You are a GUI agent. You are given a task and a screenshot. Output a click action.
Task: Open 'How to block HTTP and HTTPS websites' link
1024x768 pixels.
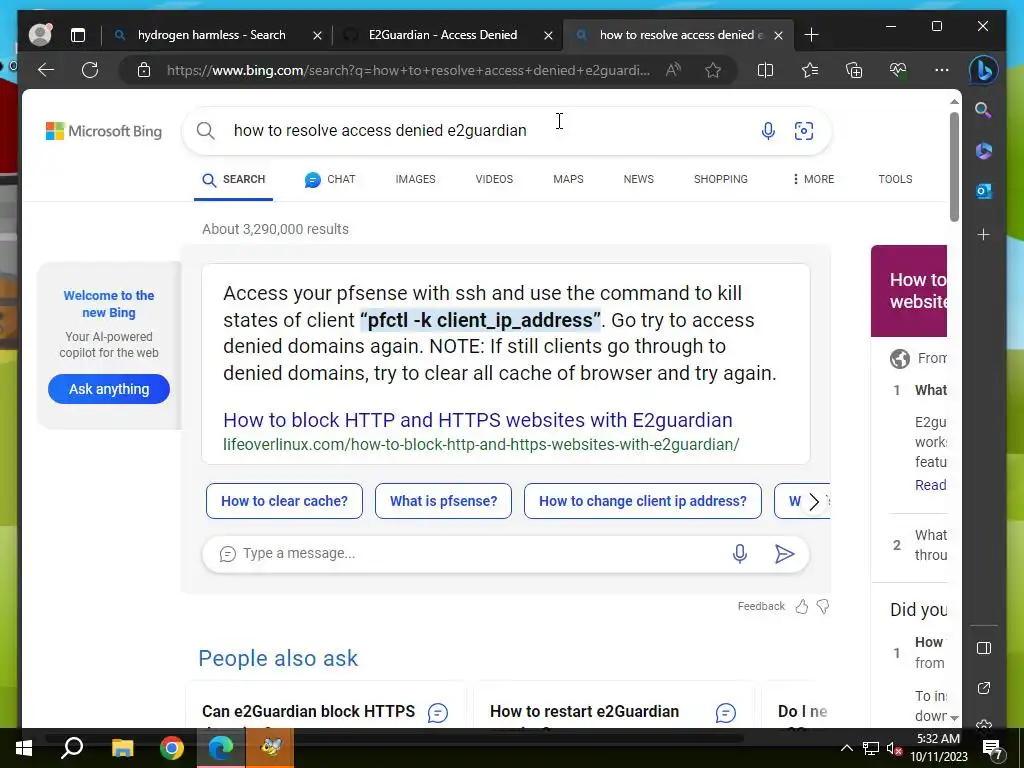[x=478, y=420]
